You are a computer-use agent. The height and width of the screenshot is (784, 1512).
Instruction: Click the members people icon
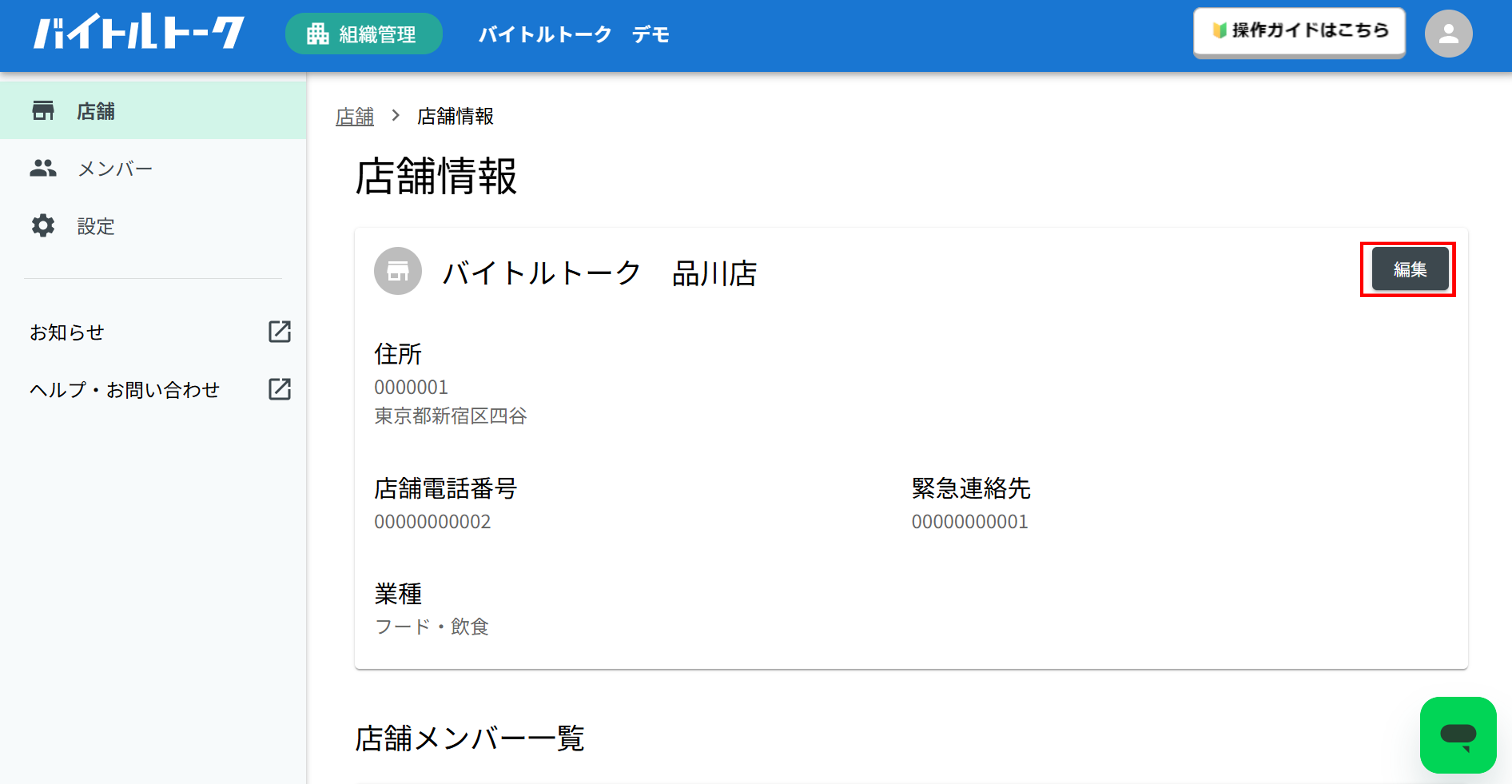[43, 168]
